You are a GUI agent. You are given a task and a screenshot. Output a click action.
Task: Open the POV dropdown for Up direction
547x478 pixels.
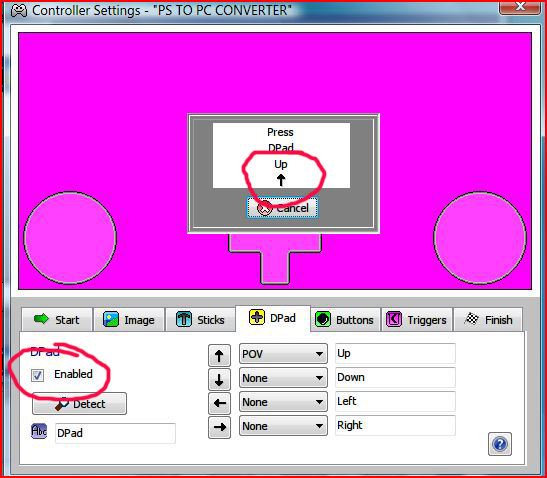pyautogui.click(x=283, y=354)
